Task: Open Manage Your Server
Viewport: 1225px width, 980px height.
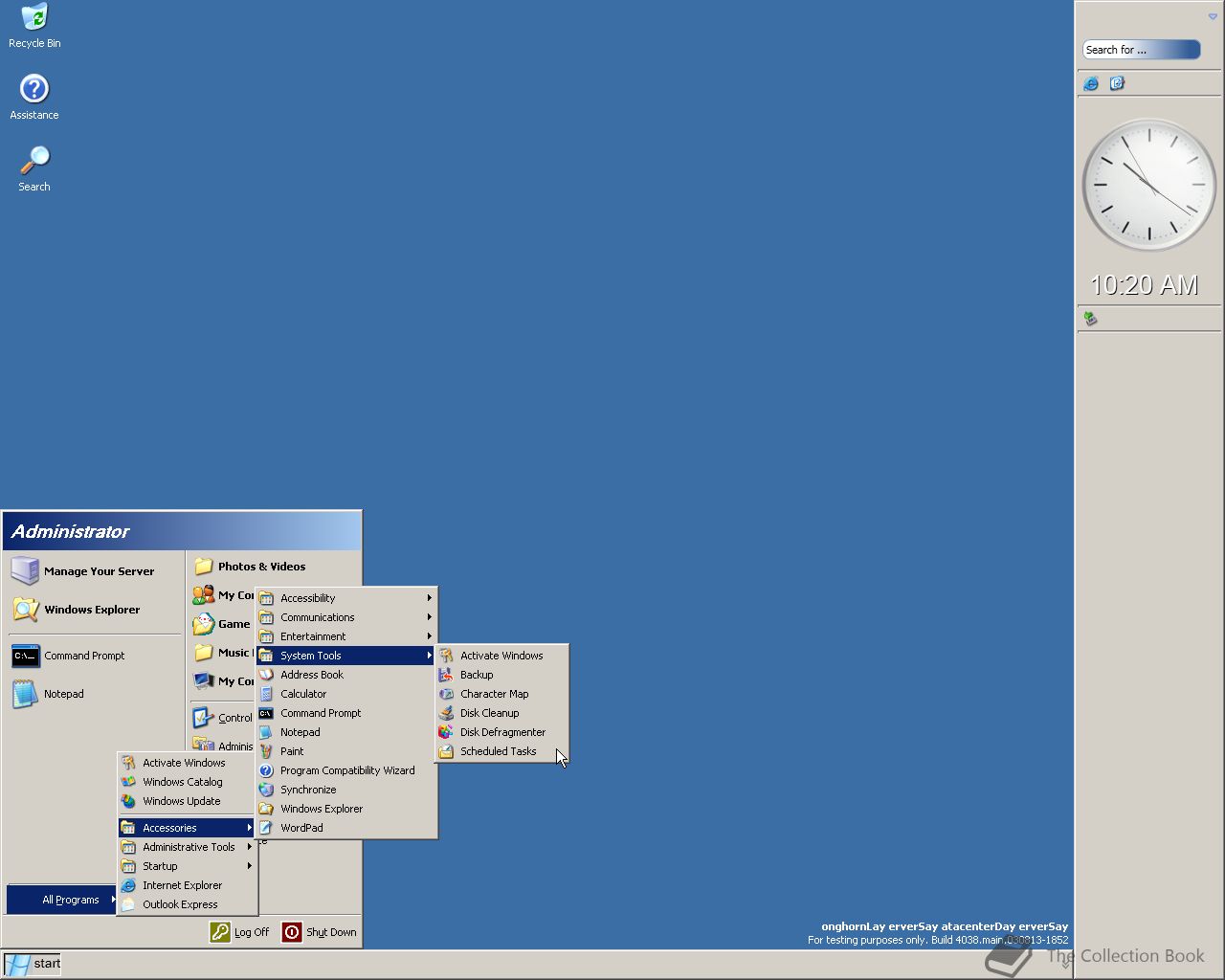Action: tap(93, 571)
